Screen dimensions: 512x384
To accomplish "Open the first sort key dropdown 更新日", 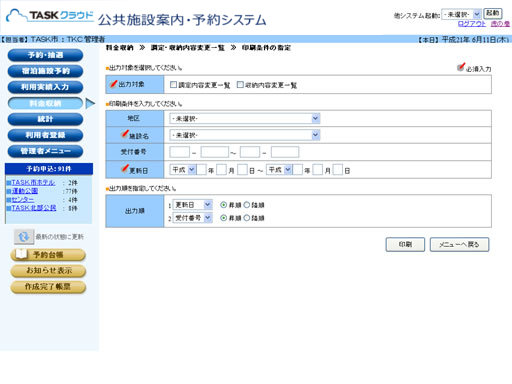I will pos(192,205).
